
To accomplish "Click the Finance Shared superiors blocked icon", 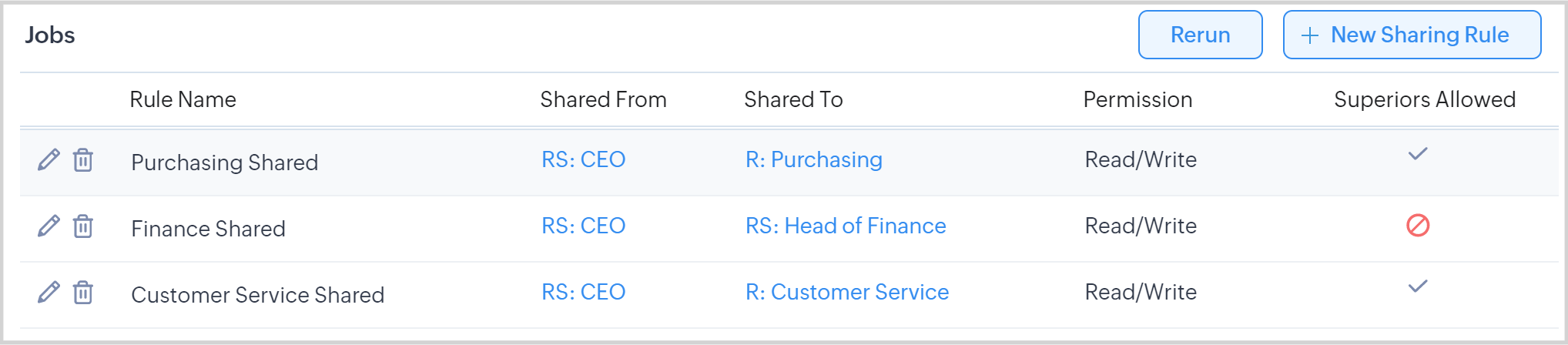I will (x=1418, y=225).
